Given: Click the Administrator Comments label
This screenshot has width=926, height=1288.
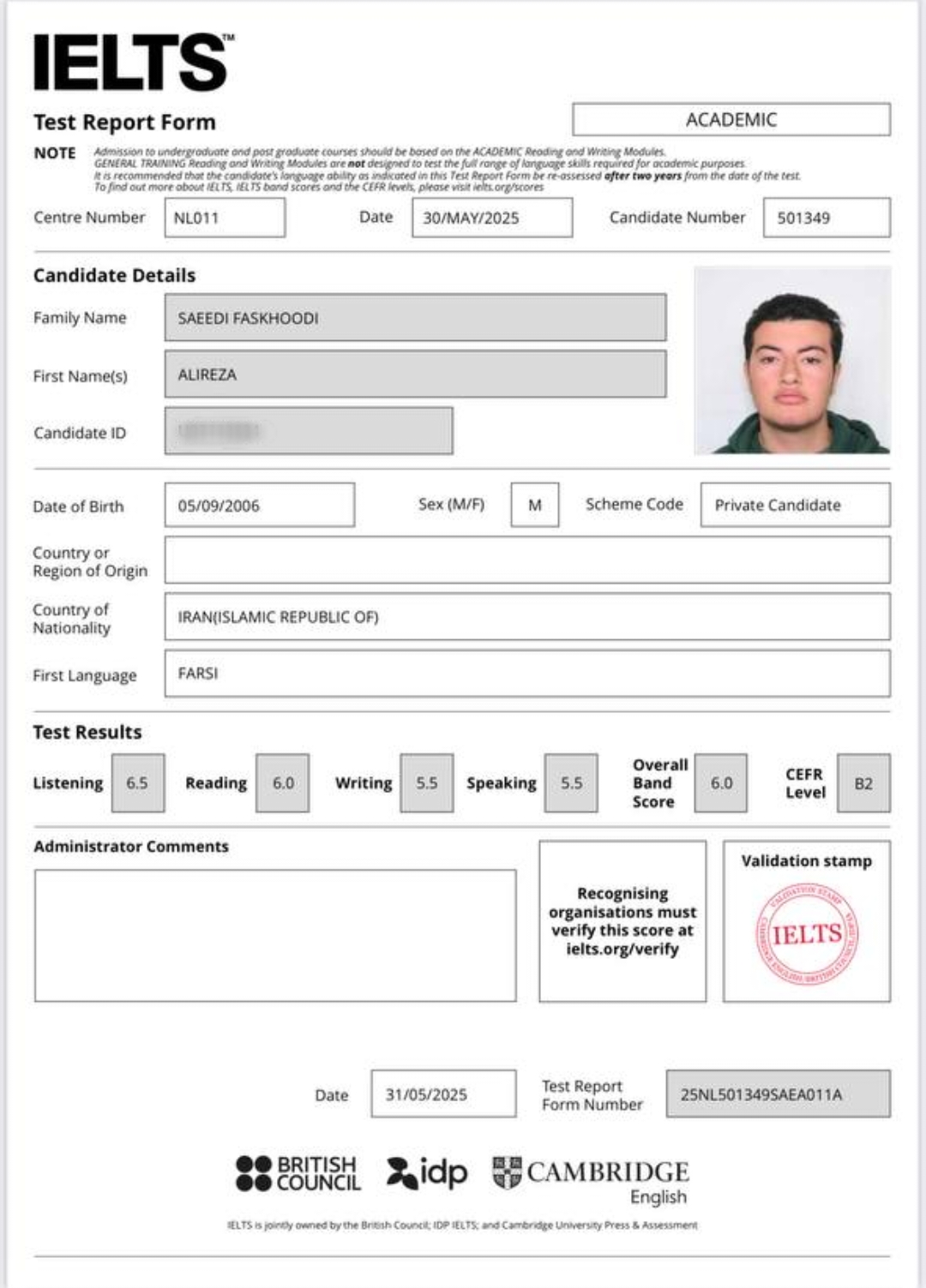Looking at the screenshot, I should point(131,847).
